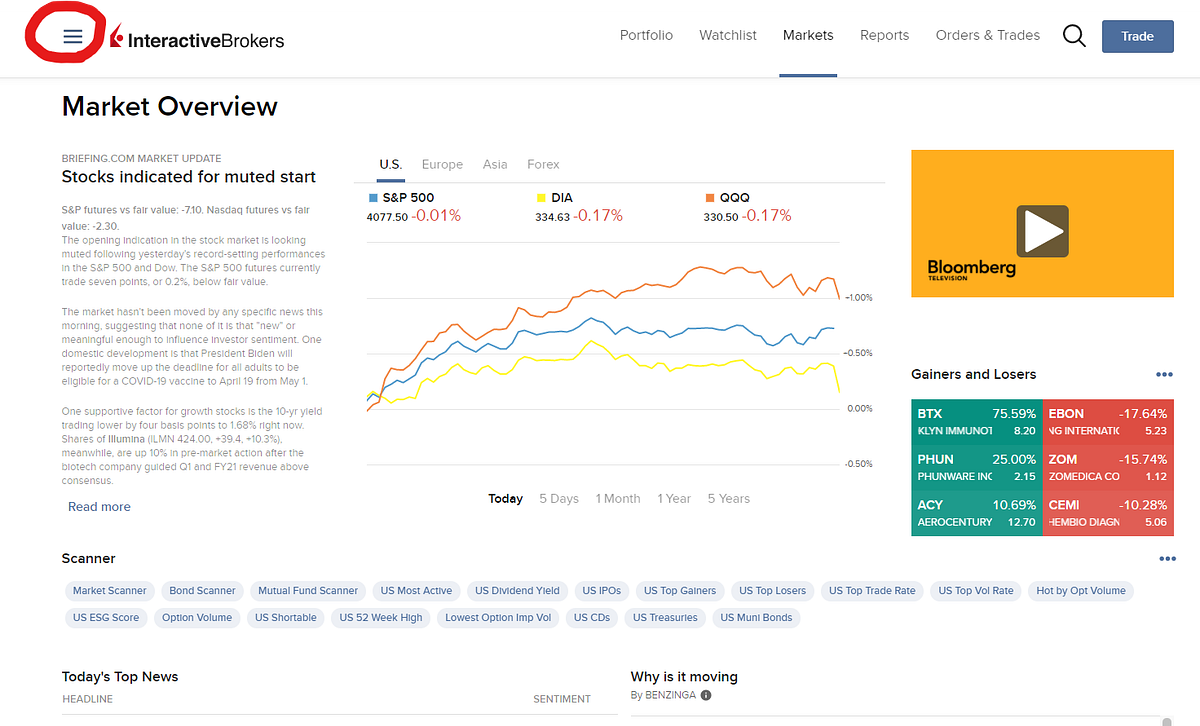Open the hamburger menu icon
The height and width of the screenshot is (726, 1200).
pyautogui.click(x=73, y=36)
